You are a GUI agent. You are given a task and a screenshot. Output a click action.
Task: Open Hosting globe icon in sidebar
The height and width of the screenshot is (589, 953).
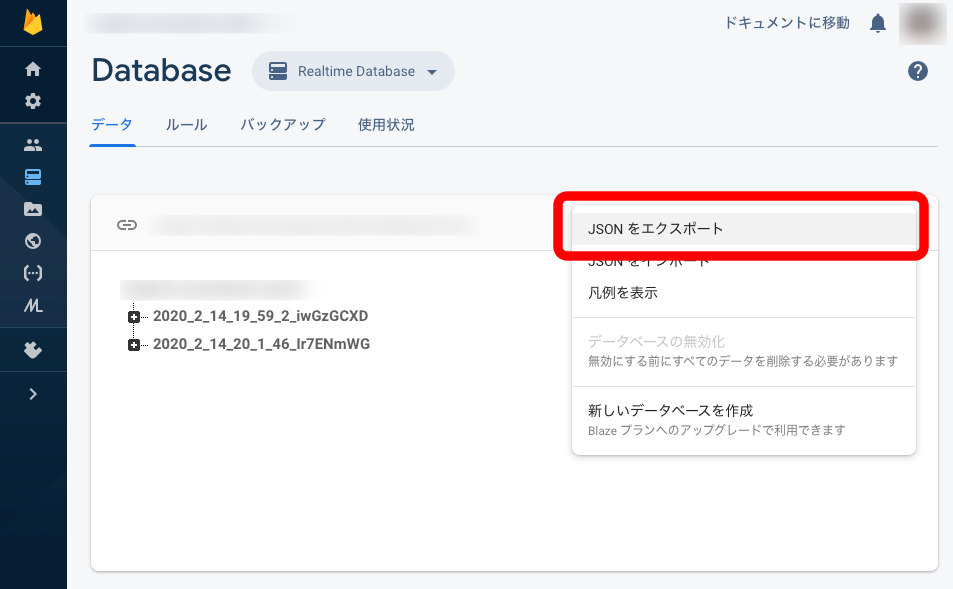(x=33, y=241)
